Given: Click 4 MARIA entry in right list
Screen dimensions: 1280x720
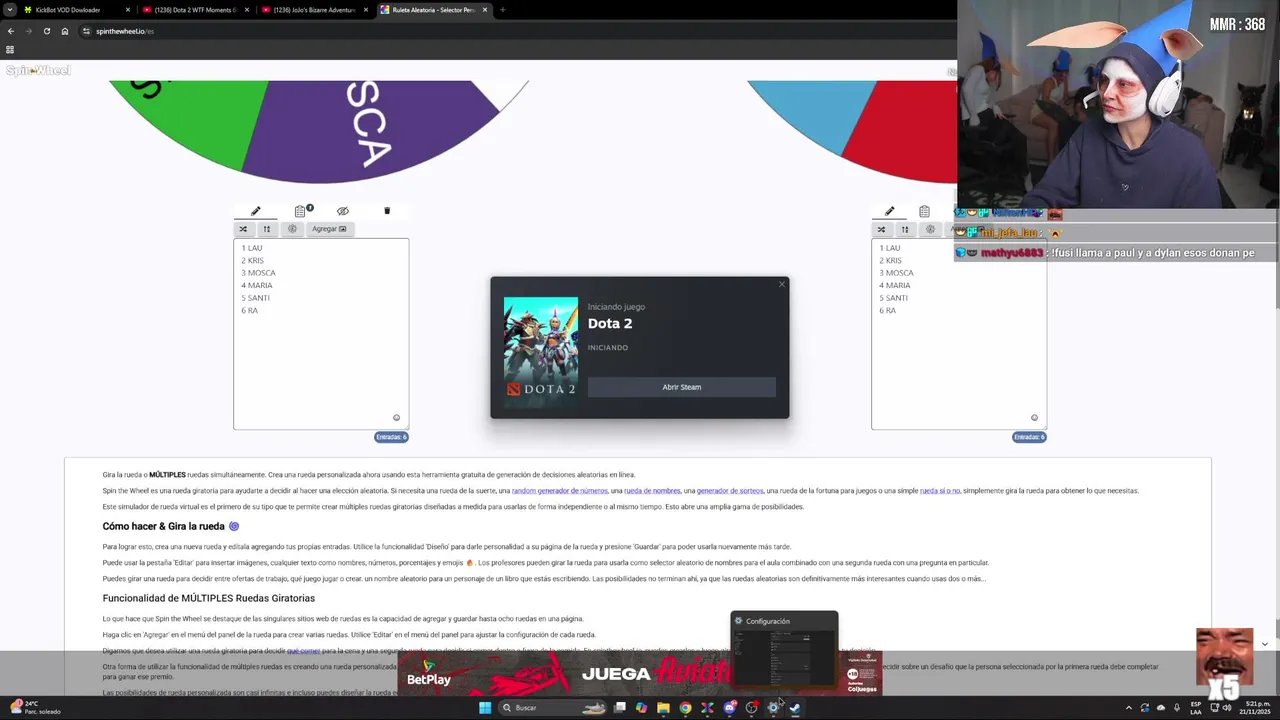Looking at the screenshot, I should coord(894,285).
